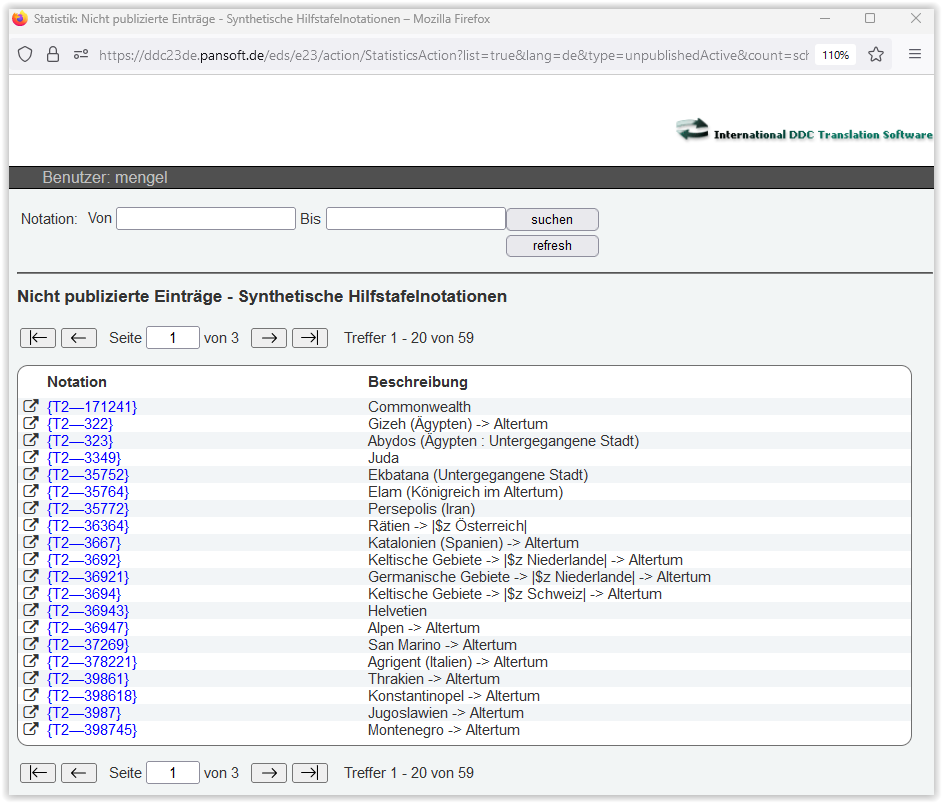This screenshot has height=803, width=942.
Task: View site security padlock information
Action: [x=53, y=55]
